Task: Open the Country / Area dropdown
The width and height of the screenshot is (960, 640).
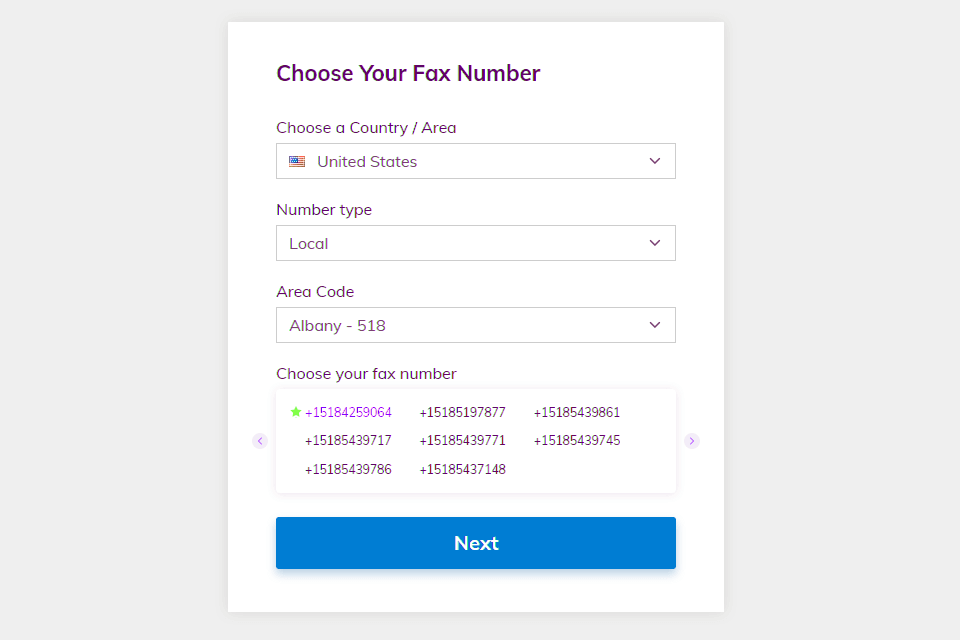Action: tap(475, 161)
